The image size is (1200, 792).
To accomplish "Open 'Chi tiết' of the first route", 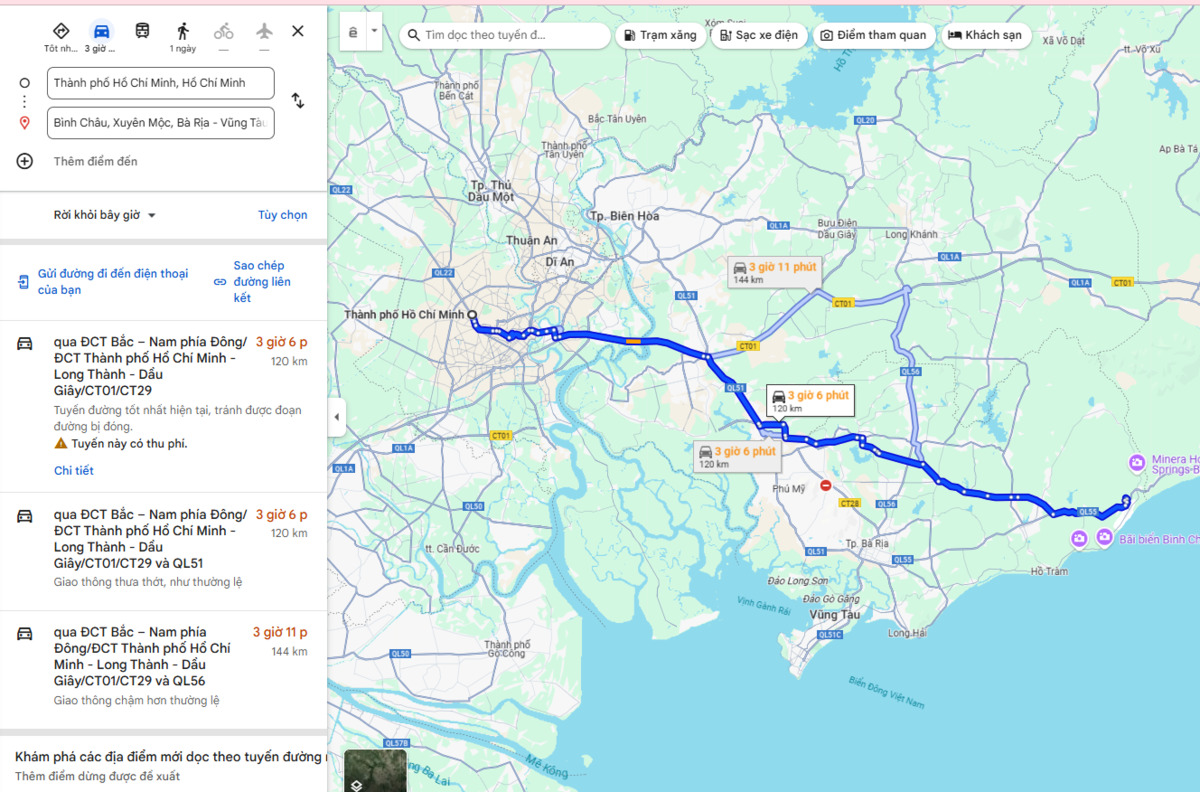I will click(x=74, y=470).
